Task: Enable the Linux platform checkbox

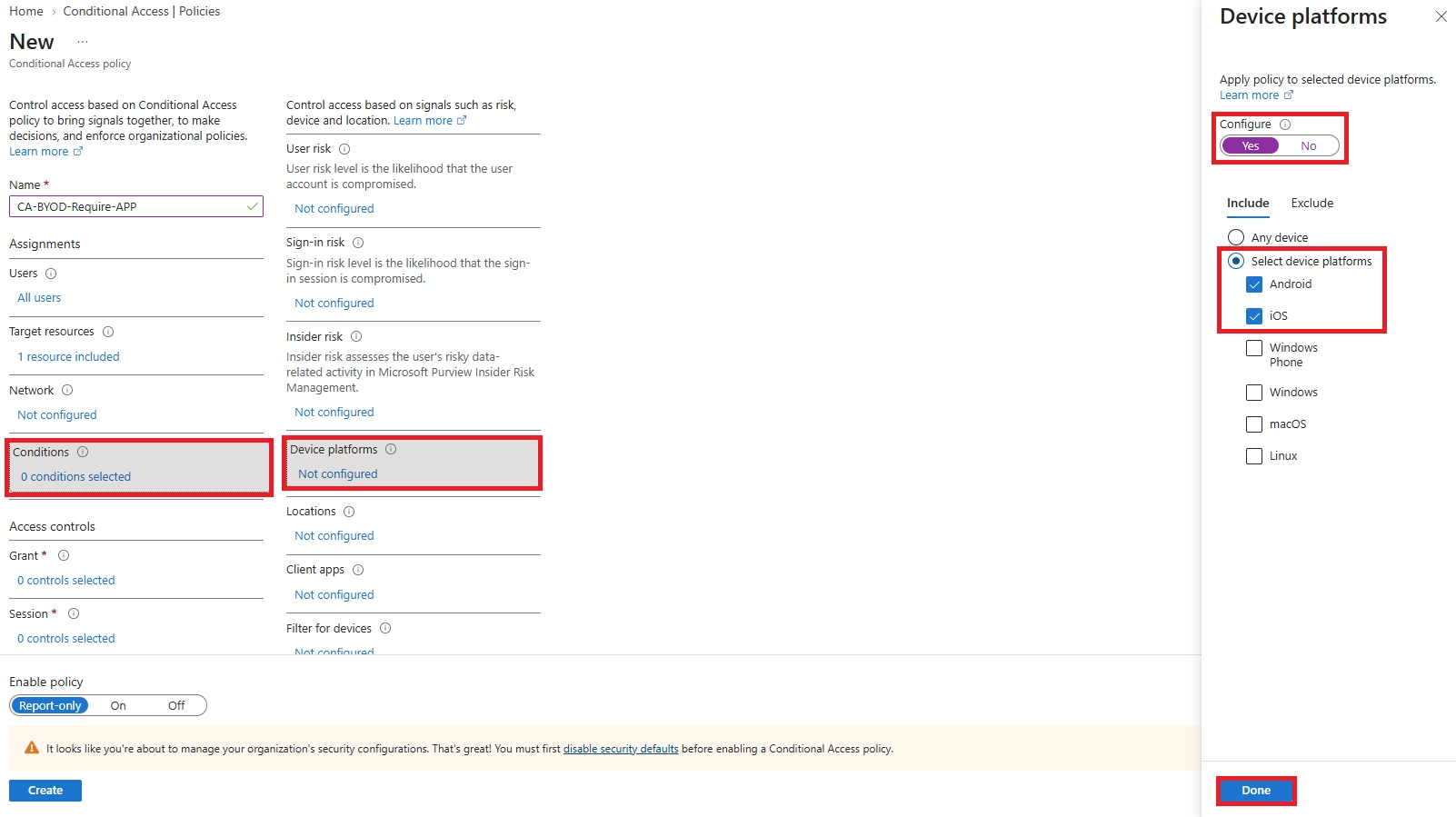Action: coord(1254,456)
